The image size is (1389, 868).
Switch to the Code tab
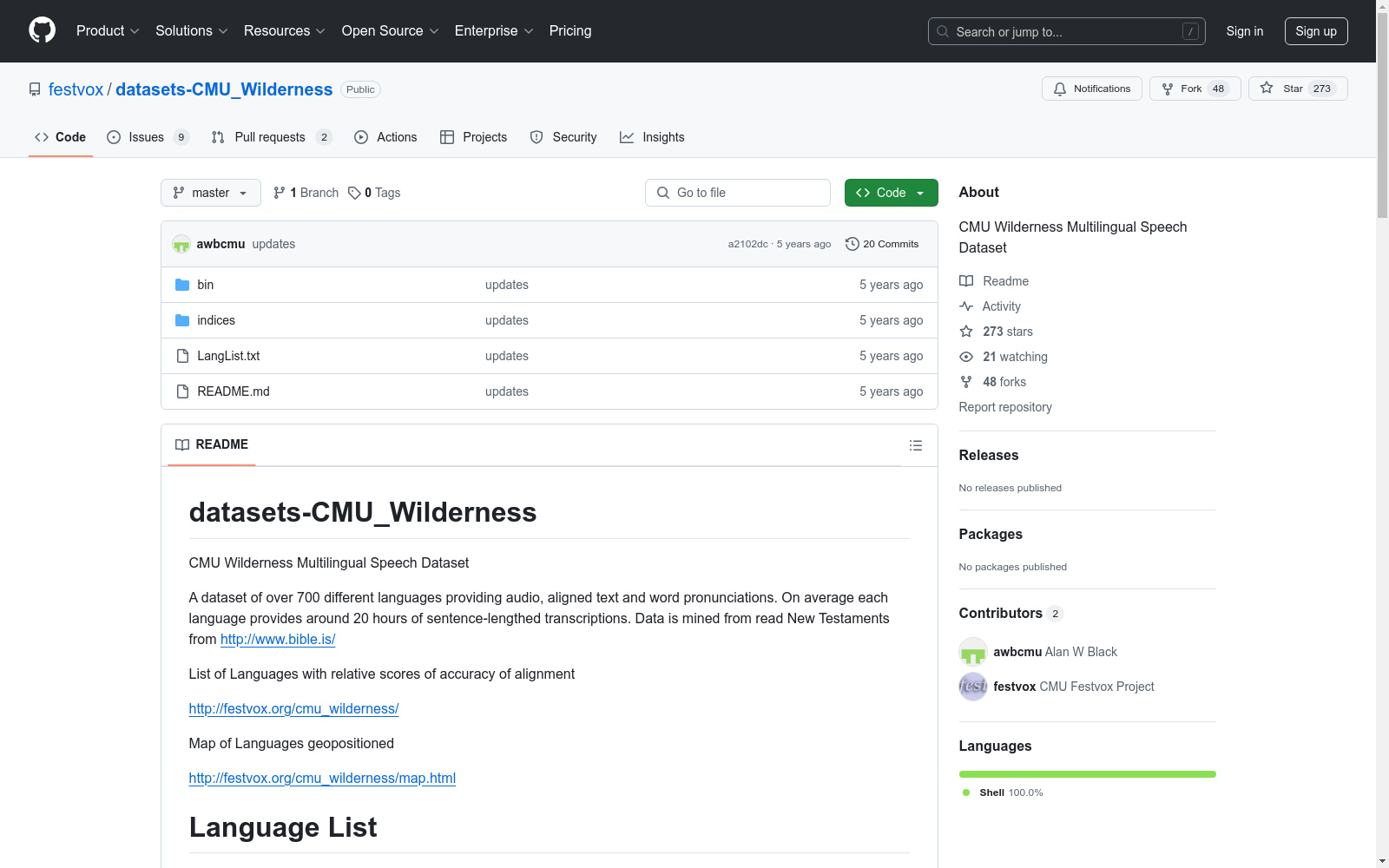coord(60,137)
